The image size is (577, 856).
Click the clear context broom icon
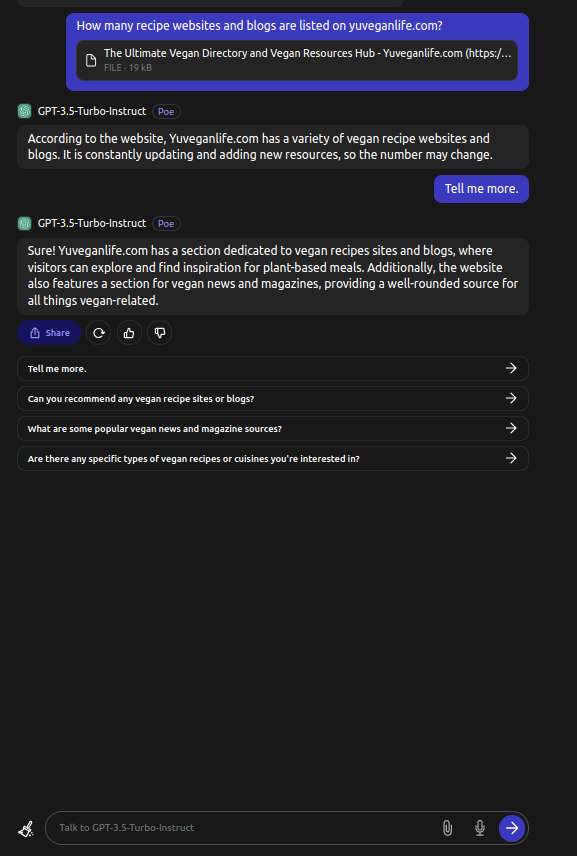(x=26, y=829)
